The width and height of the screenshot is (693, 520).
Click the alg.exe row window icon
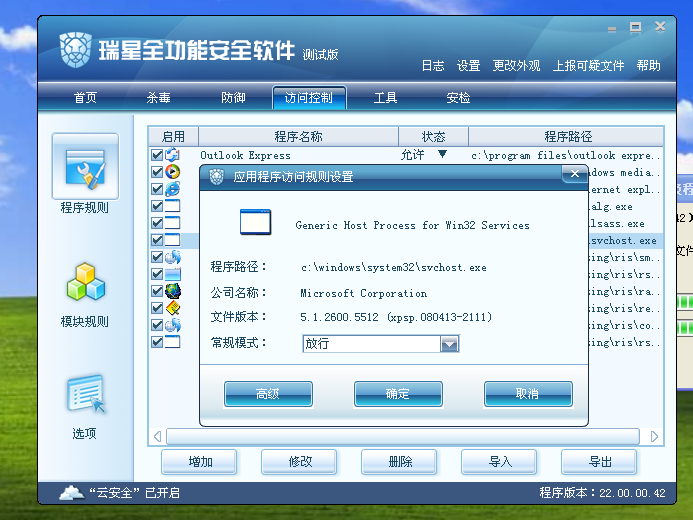pyautogui.click(x=172, y=206)
